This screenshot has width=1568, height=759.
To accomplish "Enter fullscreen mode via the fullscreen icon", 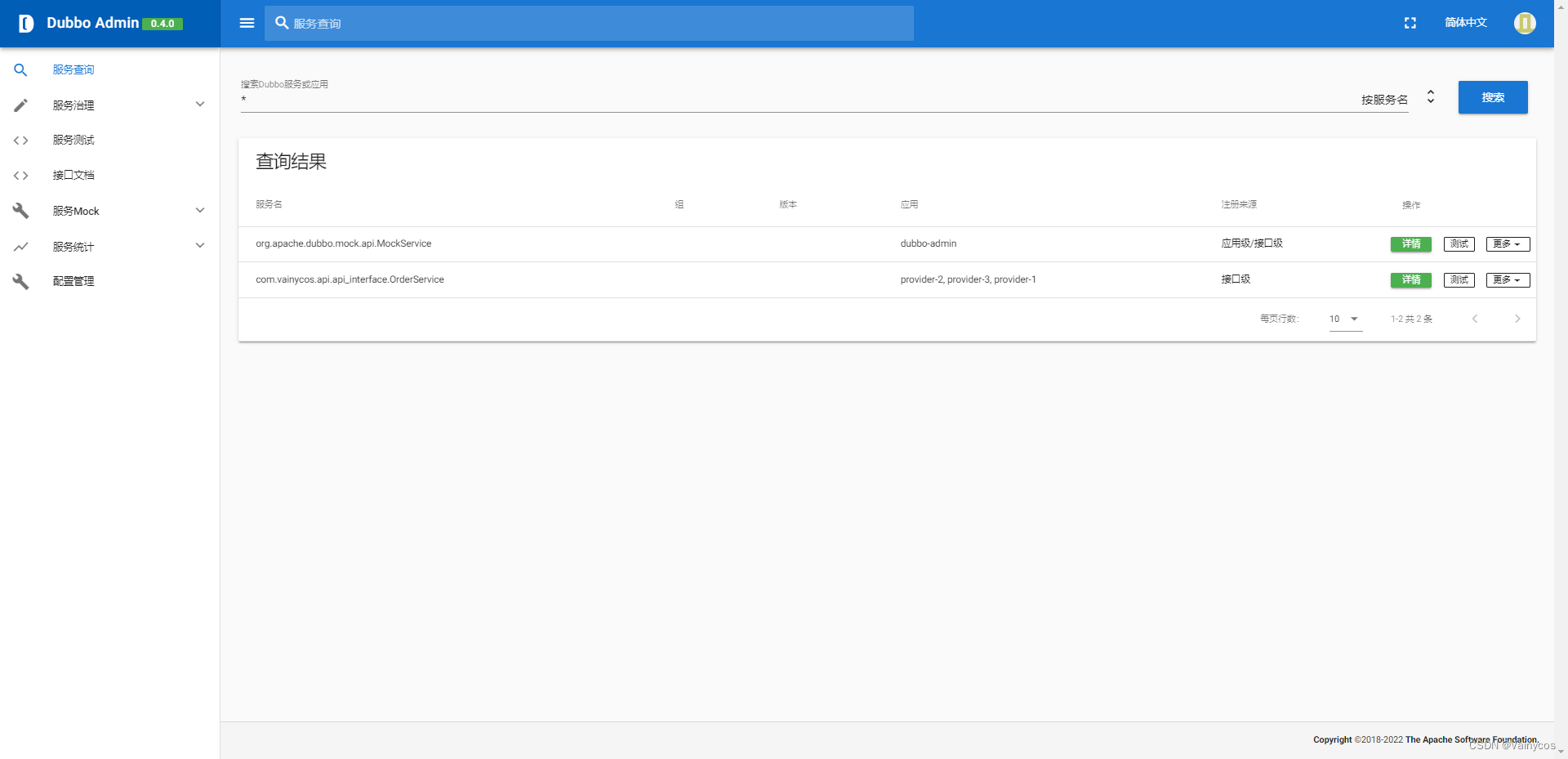I will coord(1410,23).
